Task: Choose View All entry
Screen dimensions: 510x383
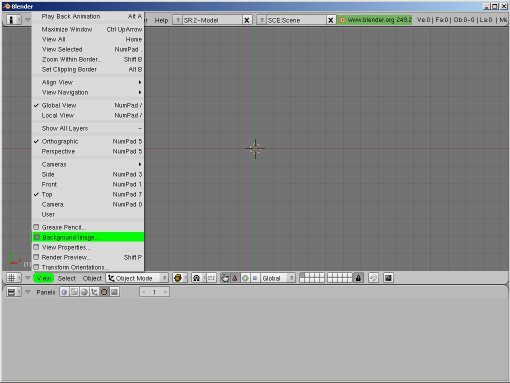Action: pyautogui.click(x=88, y=39)
